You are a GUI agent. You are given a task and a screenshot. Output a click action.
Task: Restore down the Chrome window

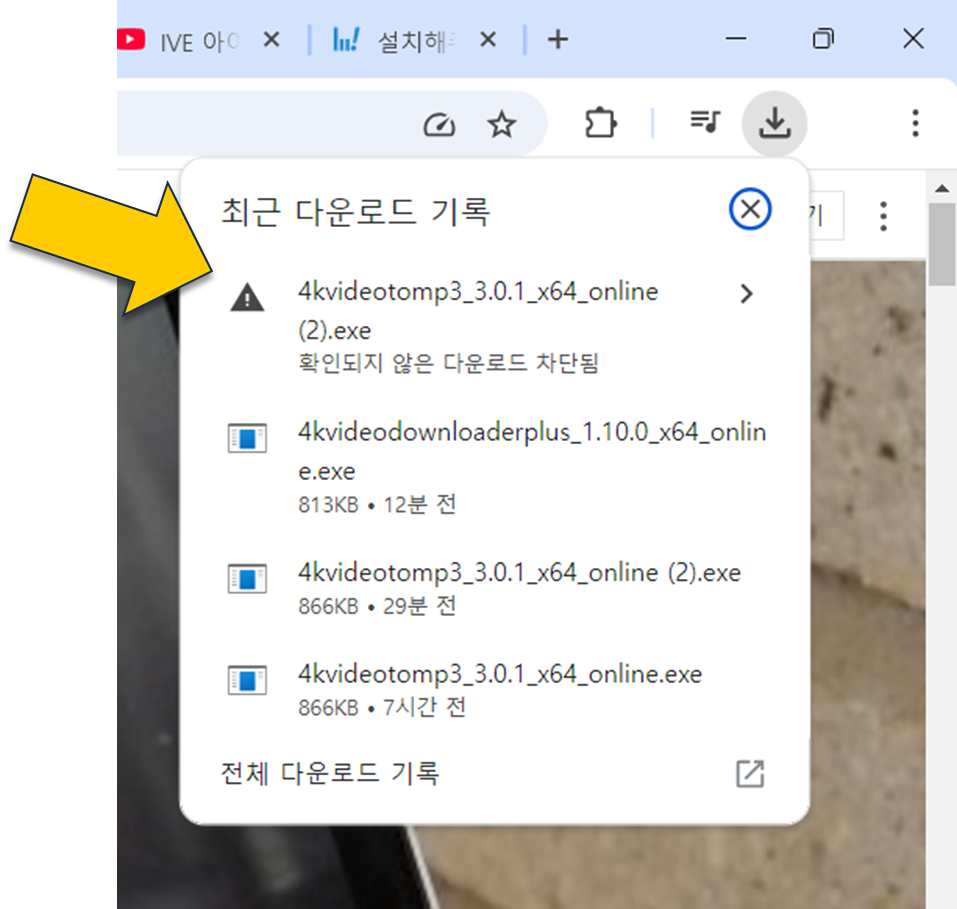tap(823, 39)
